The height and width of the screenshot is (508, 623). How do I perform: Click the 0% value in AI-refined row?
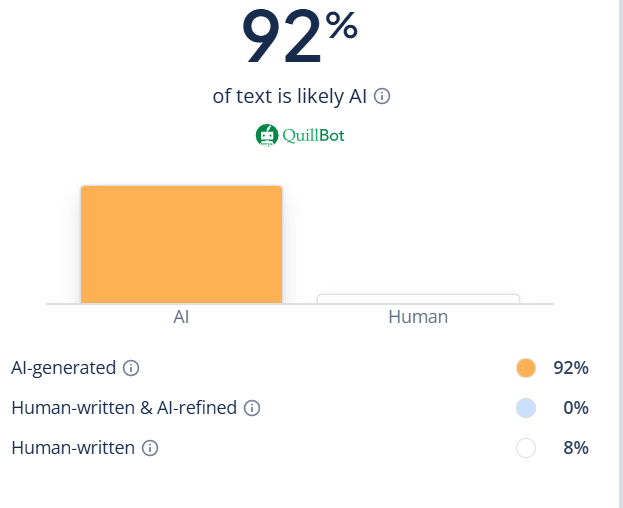tap(576, 408)
